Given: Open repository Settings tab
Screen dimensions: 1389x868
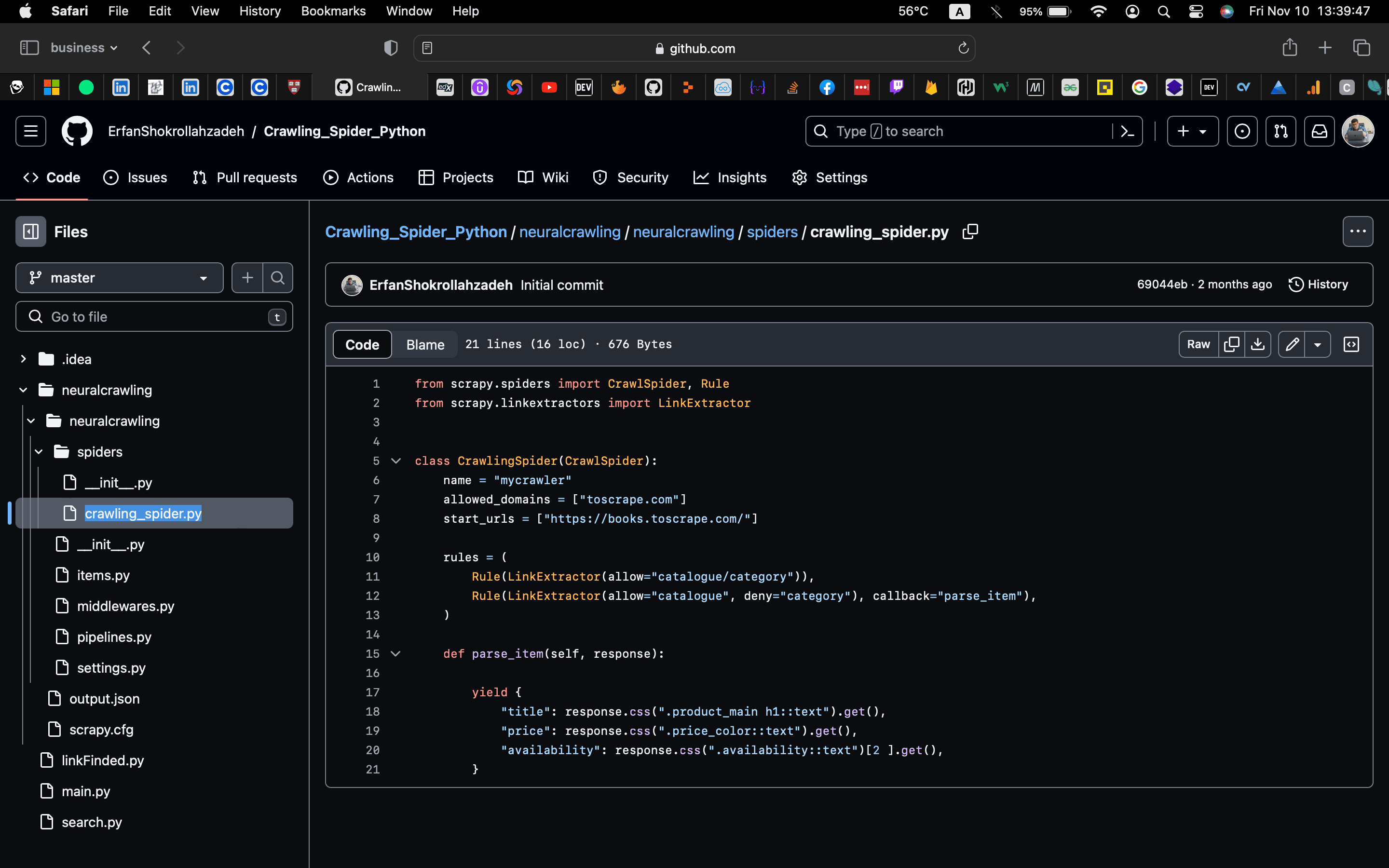Looking at the screenshot, I should click(830, 177).
